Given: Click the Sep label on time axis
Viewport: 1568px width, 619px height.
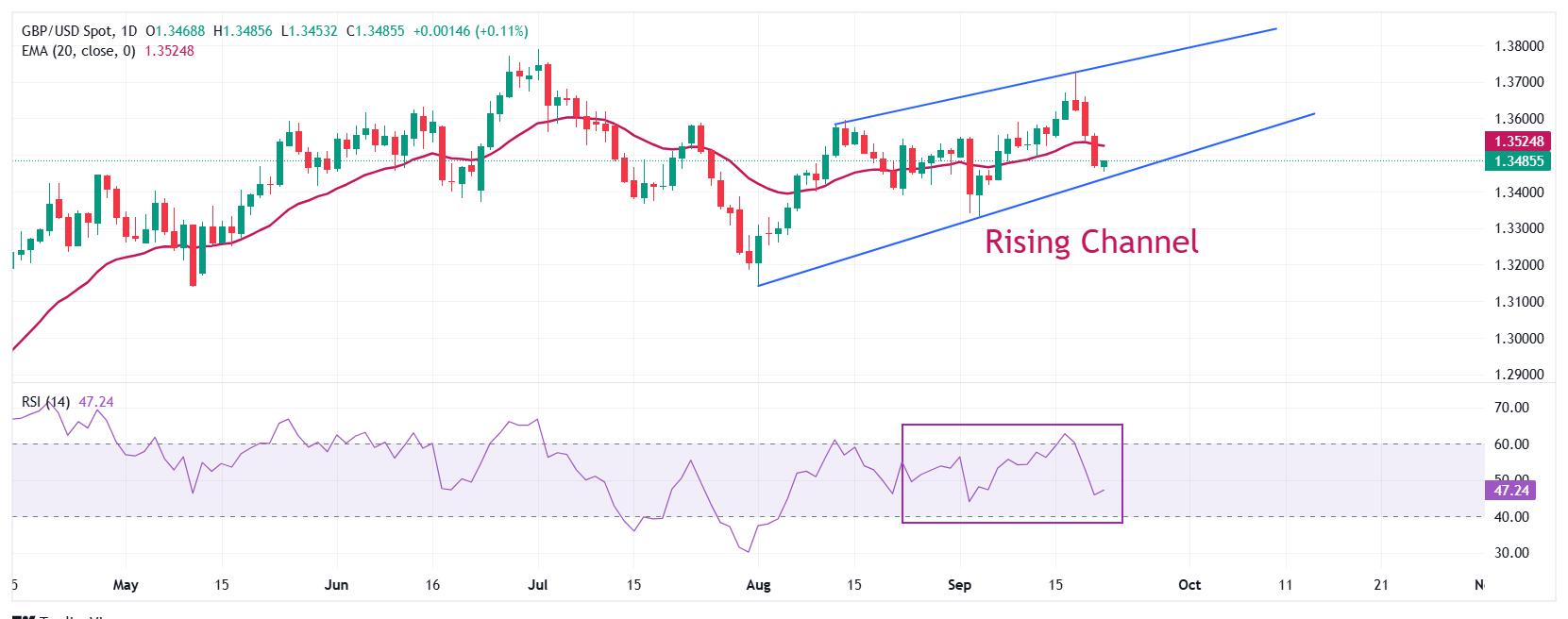Looking at the screenshot, I should point(959,585).
